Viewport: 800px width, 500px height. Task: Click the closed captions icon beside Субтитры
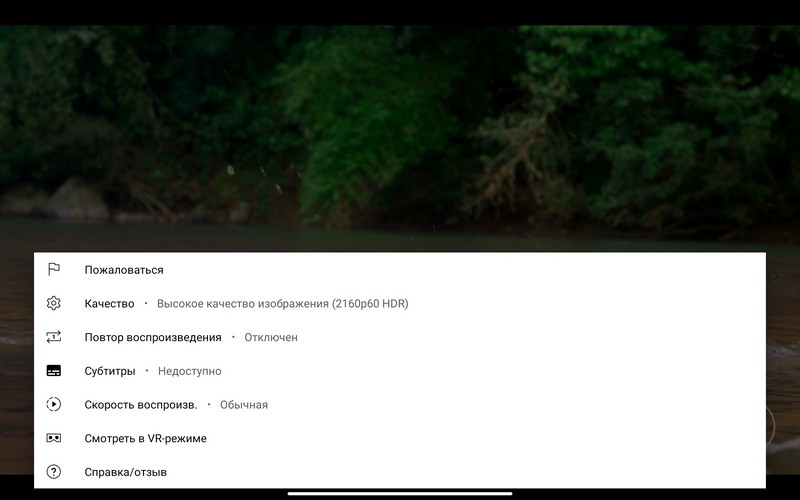click(x=54, y=370)
